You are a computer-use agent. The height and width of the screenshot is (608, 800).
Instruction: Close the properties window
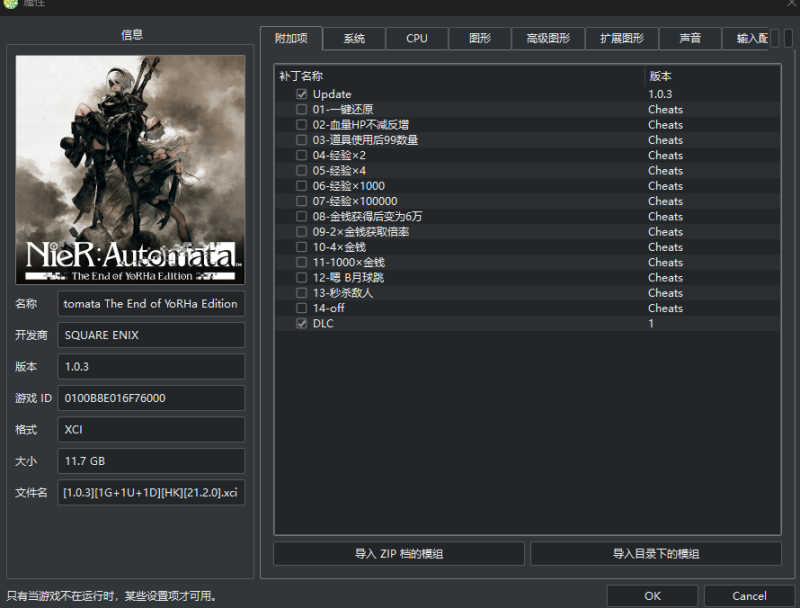click(791, 4)
